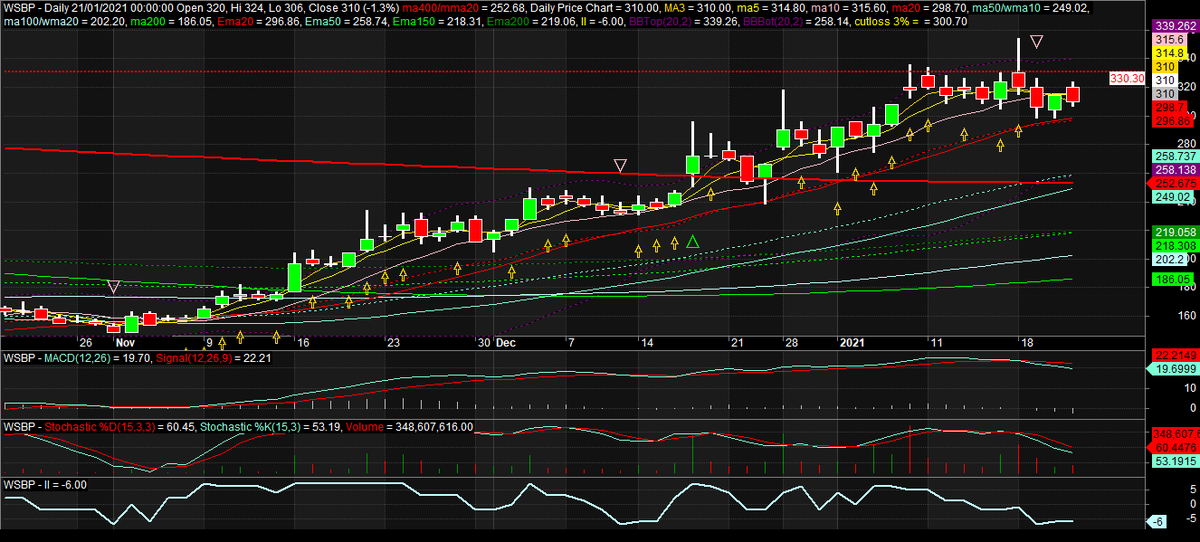Viewport: 1200px width, 542px height.
Task: Click the green up-triangle buy marker
Action: tap(692, 242)
